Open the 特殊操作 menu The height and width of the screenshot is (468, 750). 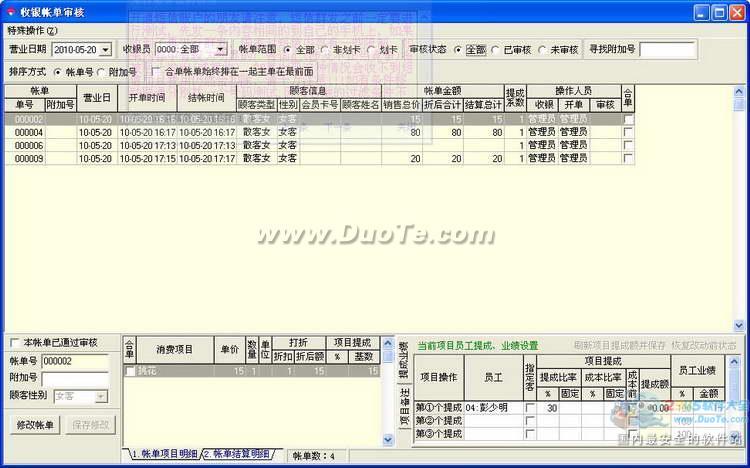(x=32, y=31)
